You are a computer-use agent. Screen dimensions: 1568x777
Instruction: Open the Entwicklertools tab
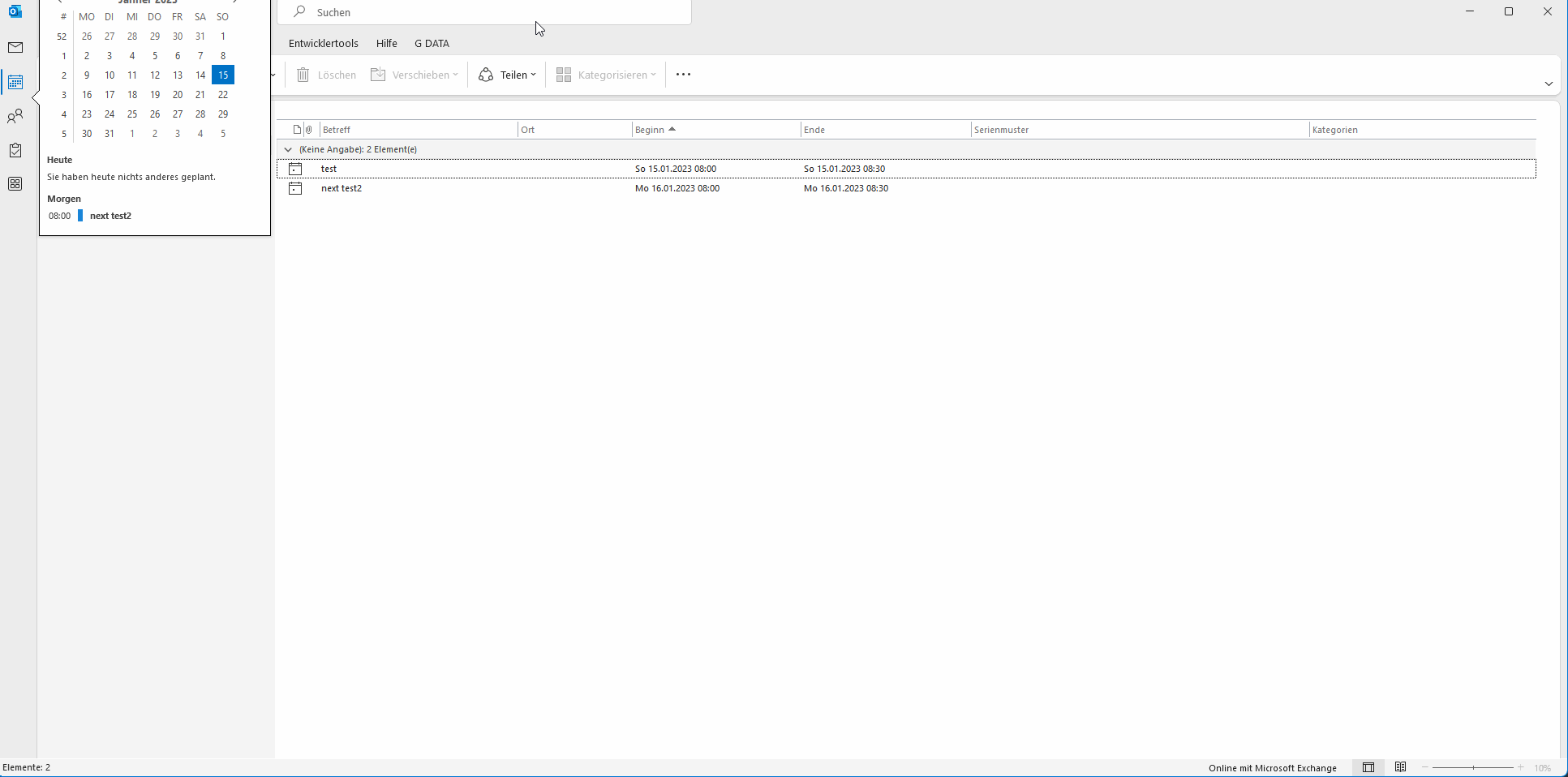tap(323, 44)
